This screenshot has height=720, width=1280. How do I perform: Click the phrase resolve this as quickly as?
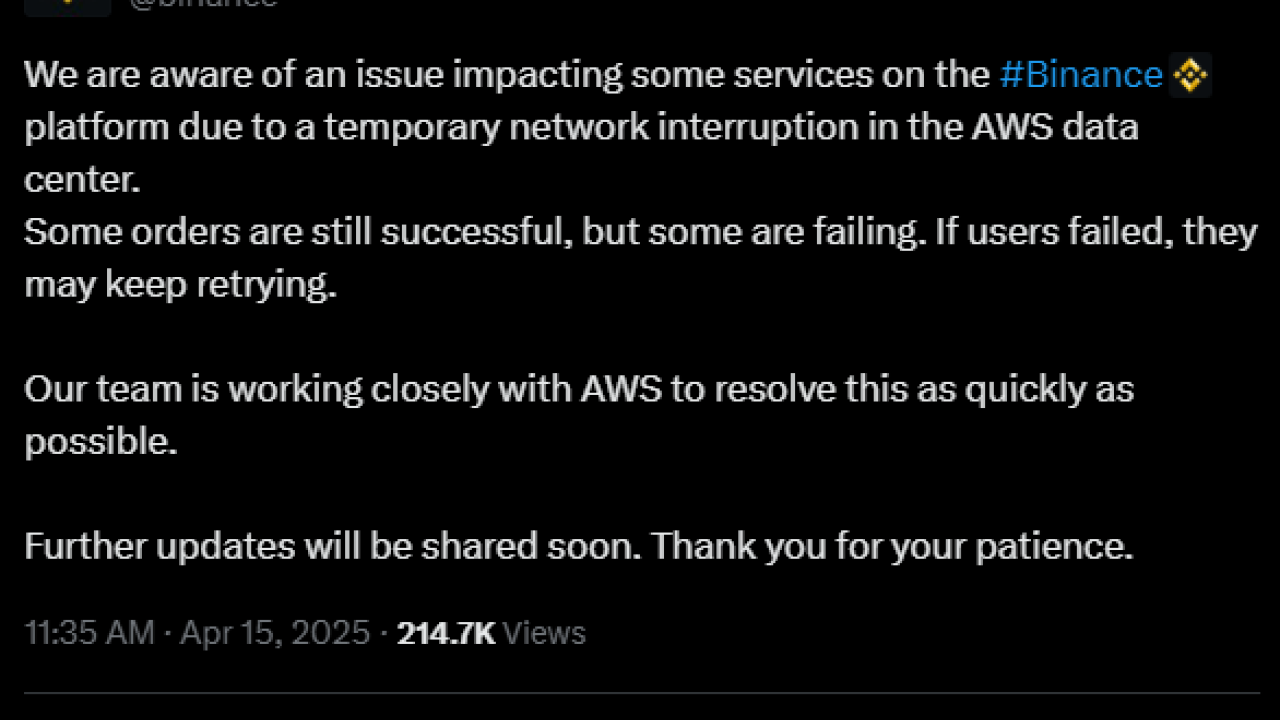[x=924, y=389]
